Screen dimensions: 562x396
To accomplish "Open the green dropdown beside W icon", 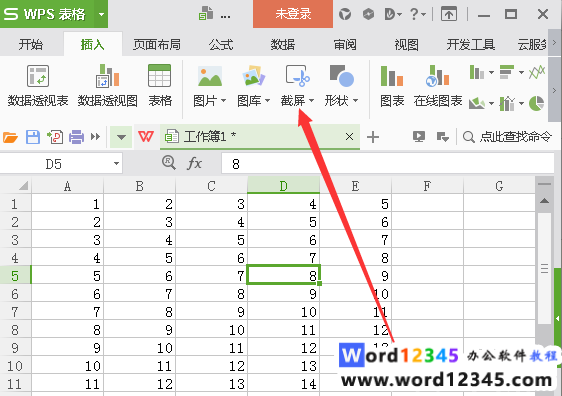I will [x=121, y=137].
